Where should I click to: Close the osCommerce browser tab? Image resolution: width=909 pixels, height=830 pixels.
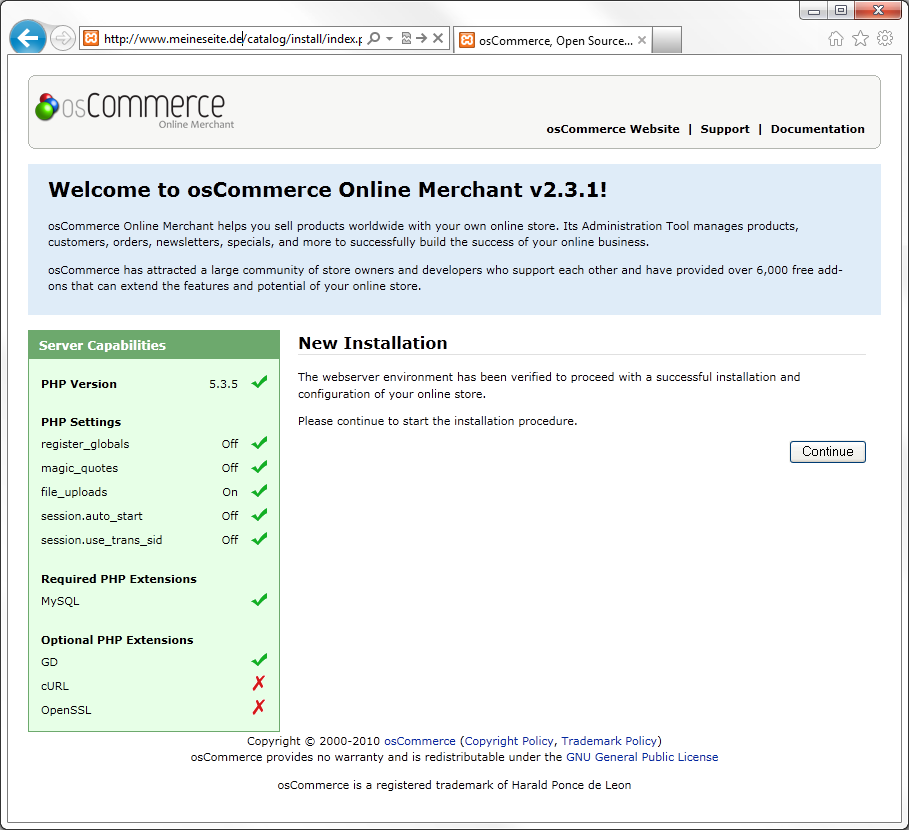click(x=642, y=41)
